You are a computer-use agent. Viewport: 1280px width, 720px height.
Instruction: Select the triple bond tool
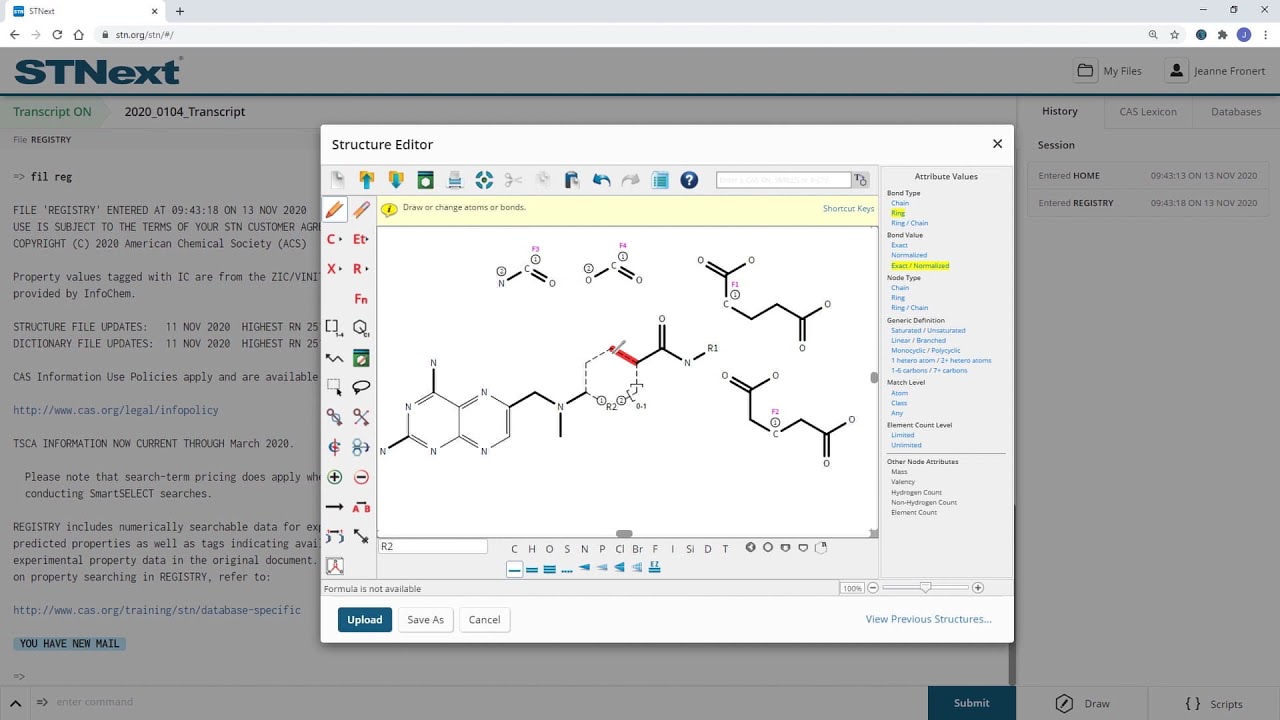click(x=549, y=569)
